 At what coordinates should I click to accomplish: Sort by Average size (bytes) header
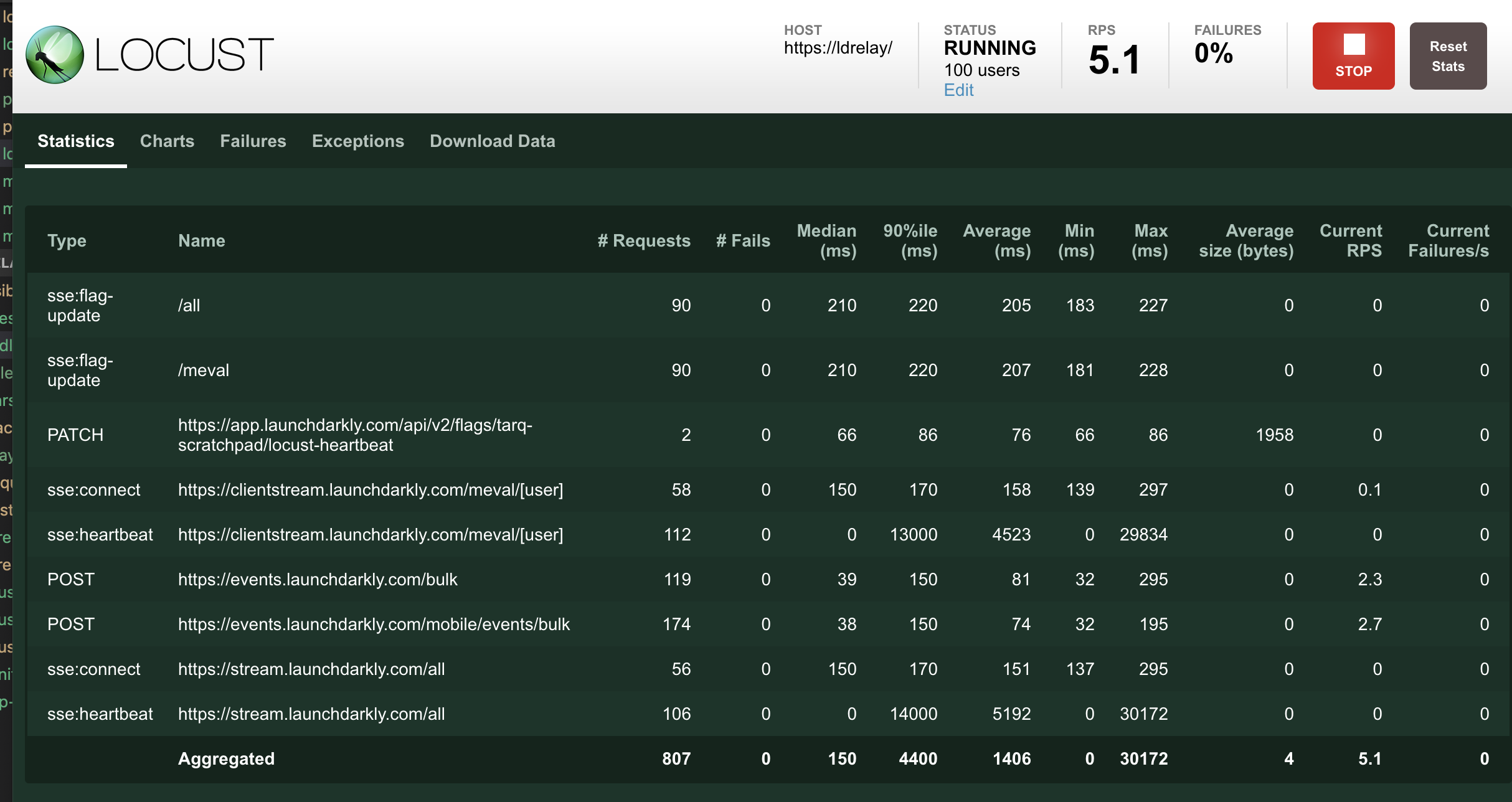[1247, 241]
